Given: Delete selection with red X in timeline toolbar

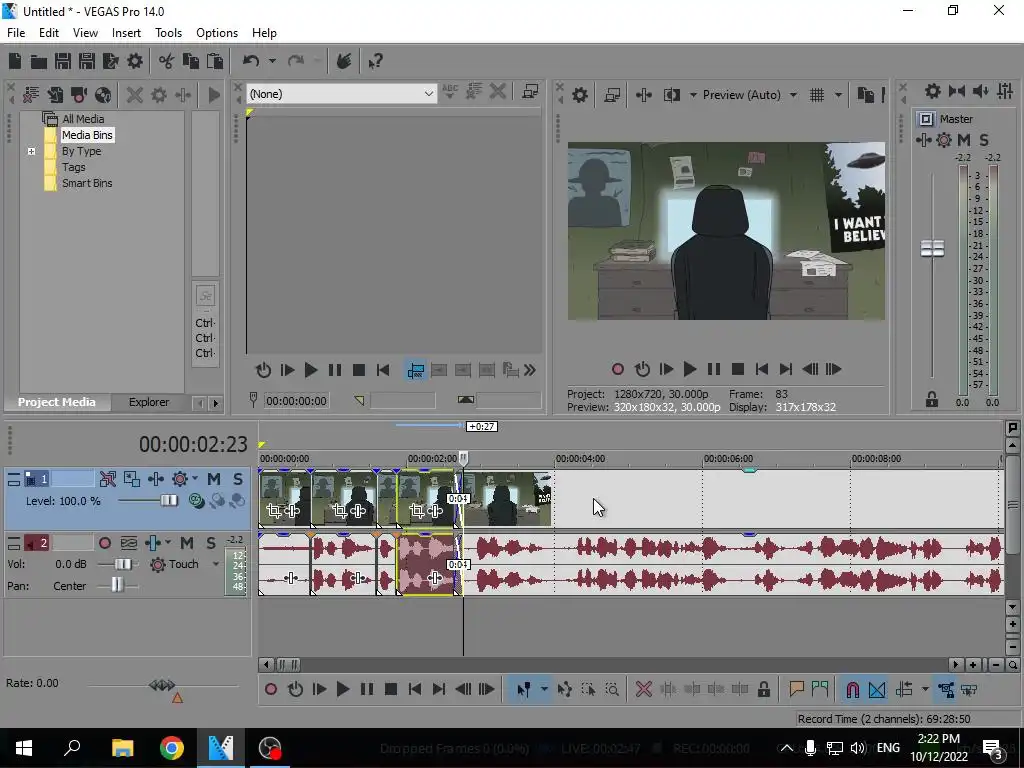Looking at the screenshot, I should click(643, 690).
